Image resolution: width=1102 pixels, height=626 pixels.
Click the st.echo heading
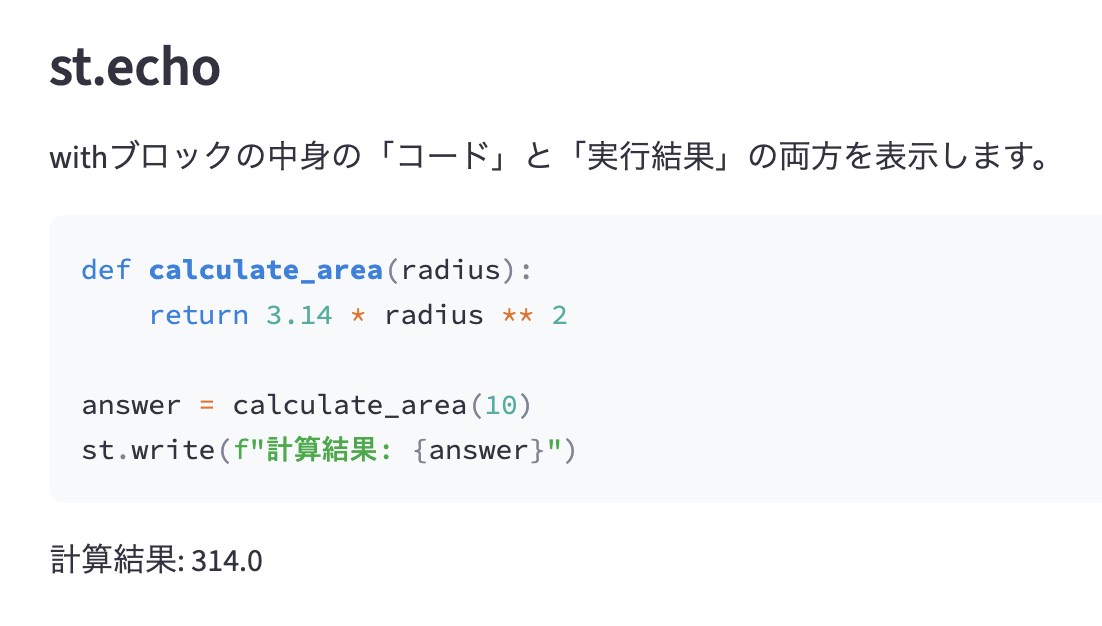[x=134, y=67]
